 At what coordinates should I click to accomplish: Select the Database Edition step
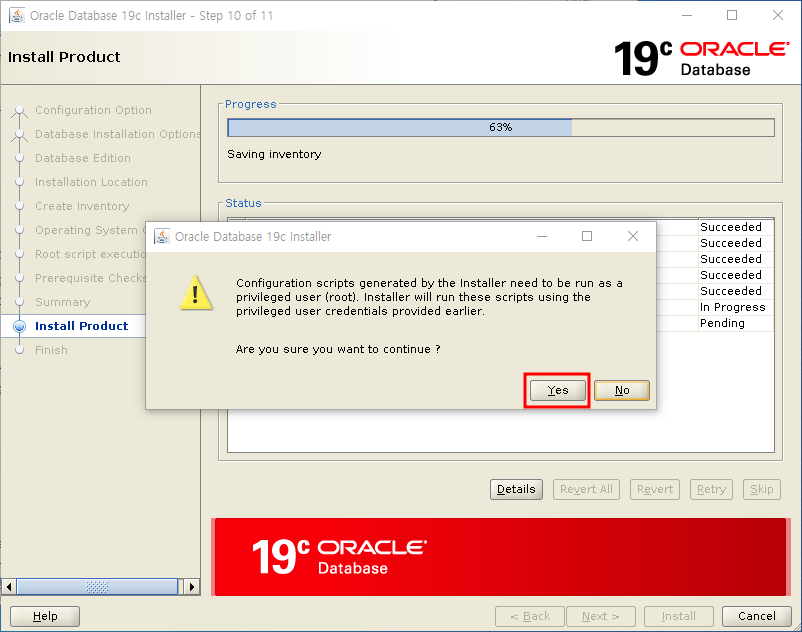click(83, 158)
